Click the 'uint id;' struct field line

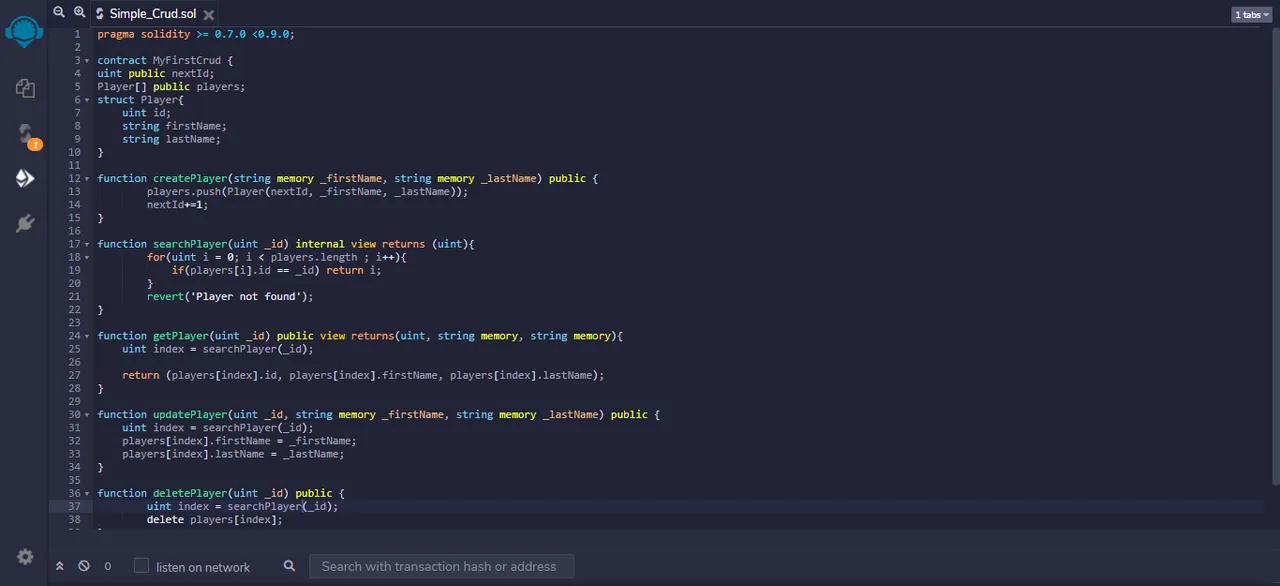(147, 113)
